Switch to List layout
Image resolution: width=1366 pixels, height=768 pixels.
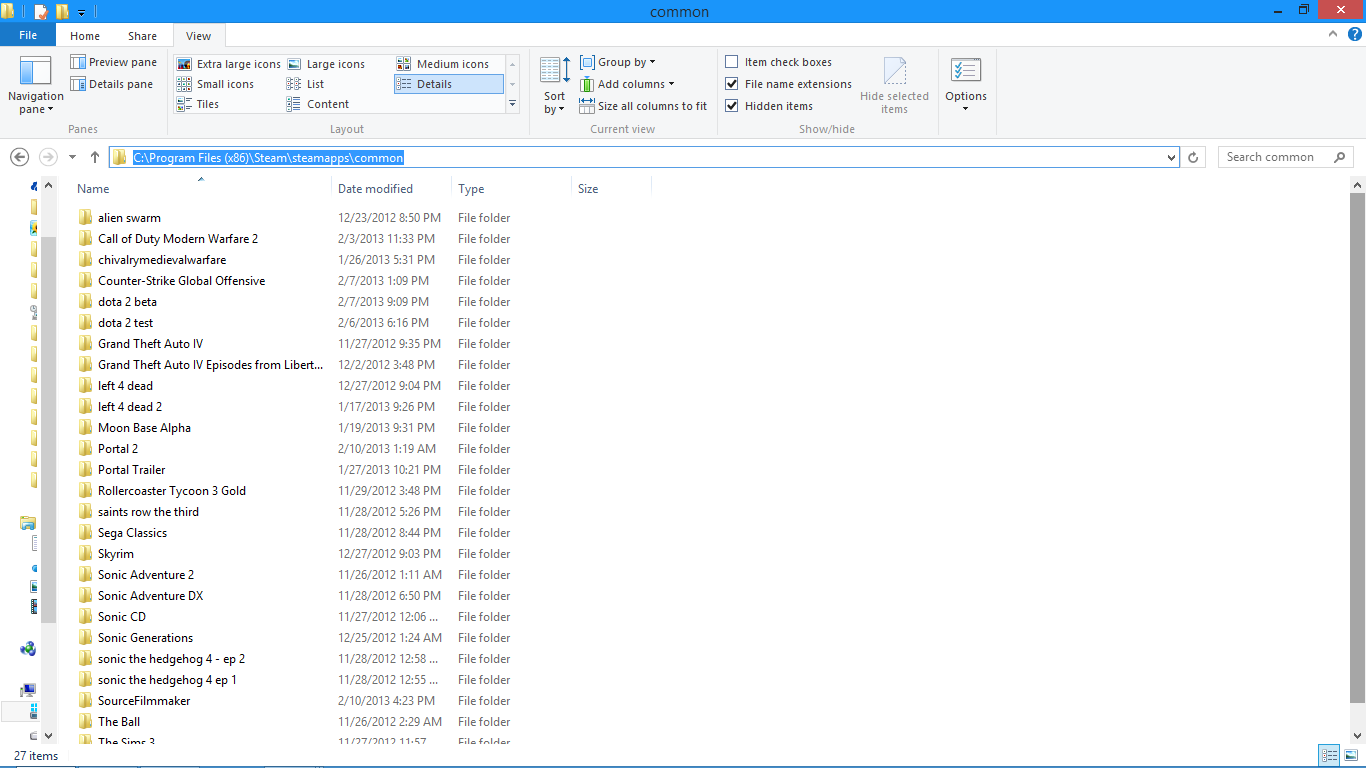click(x=305, y=84)
